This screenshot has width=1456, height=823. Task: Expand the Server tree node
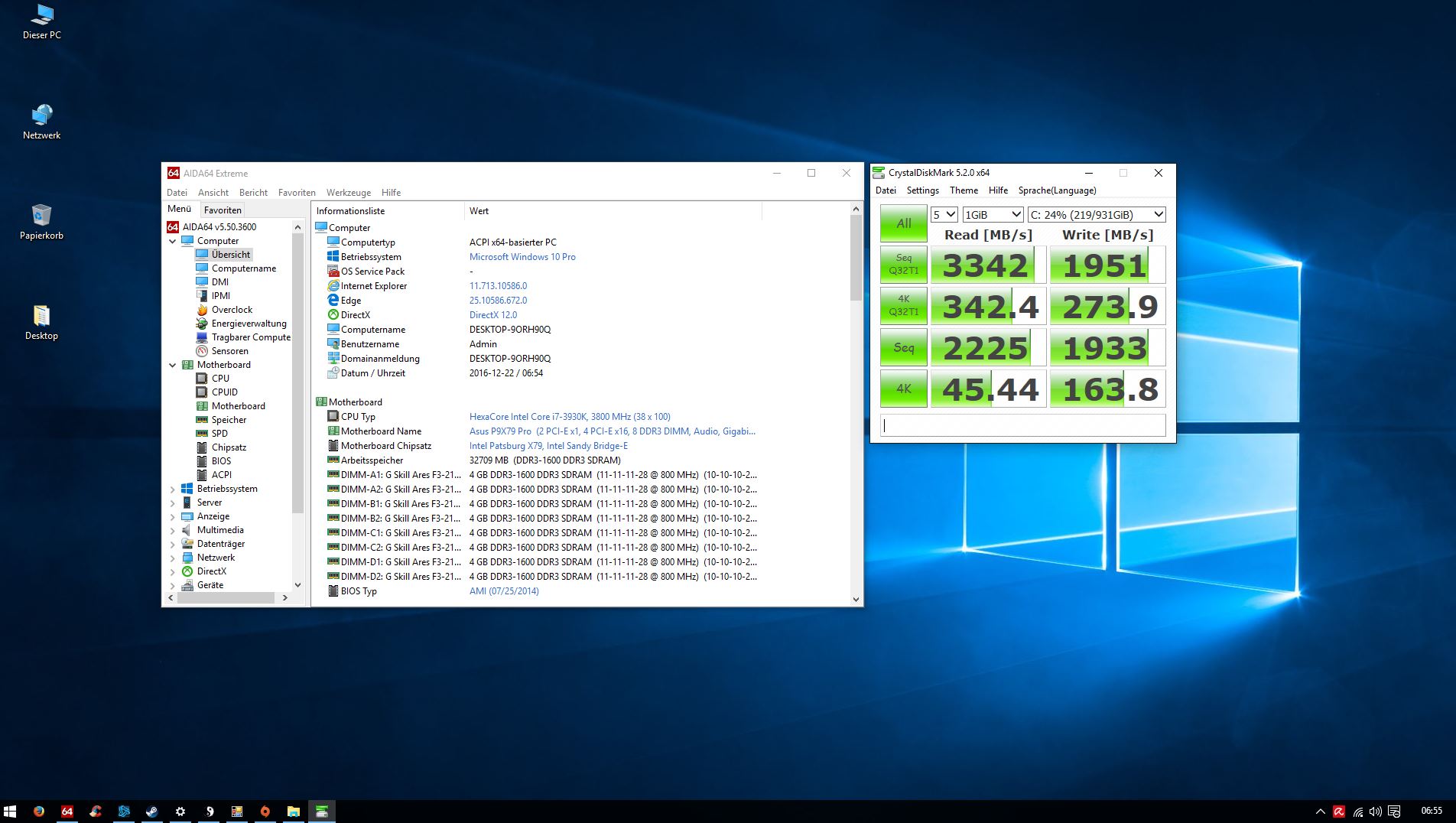click(x=173, y=503)
